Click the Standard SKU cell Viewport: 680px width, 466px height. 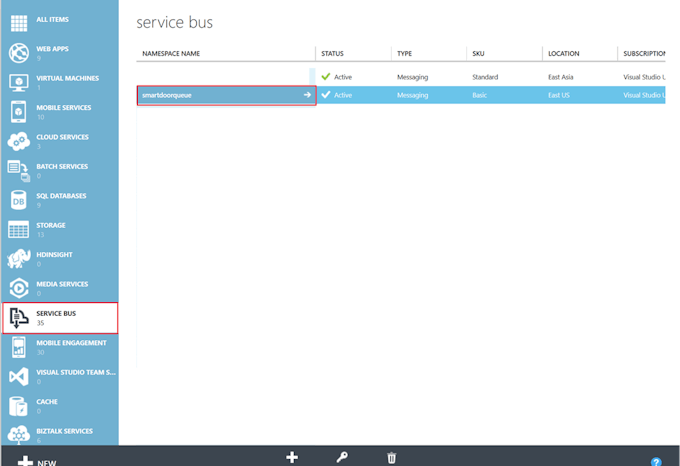coord(485,77)
